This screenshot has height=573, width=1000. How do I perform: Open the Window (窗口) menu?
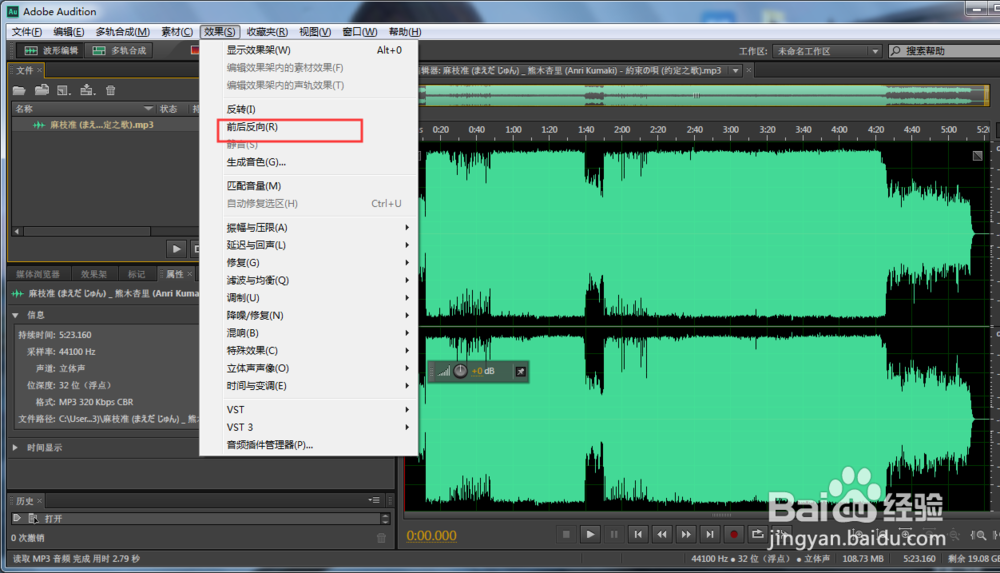pyautogui.click(x=360, y=32)
